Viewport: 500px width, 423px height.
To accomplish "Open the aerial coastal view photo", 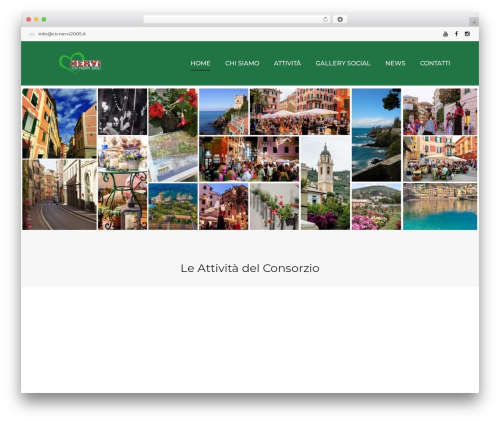I will click(173, 206).
